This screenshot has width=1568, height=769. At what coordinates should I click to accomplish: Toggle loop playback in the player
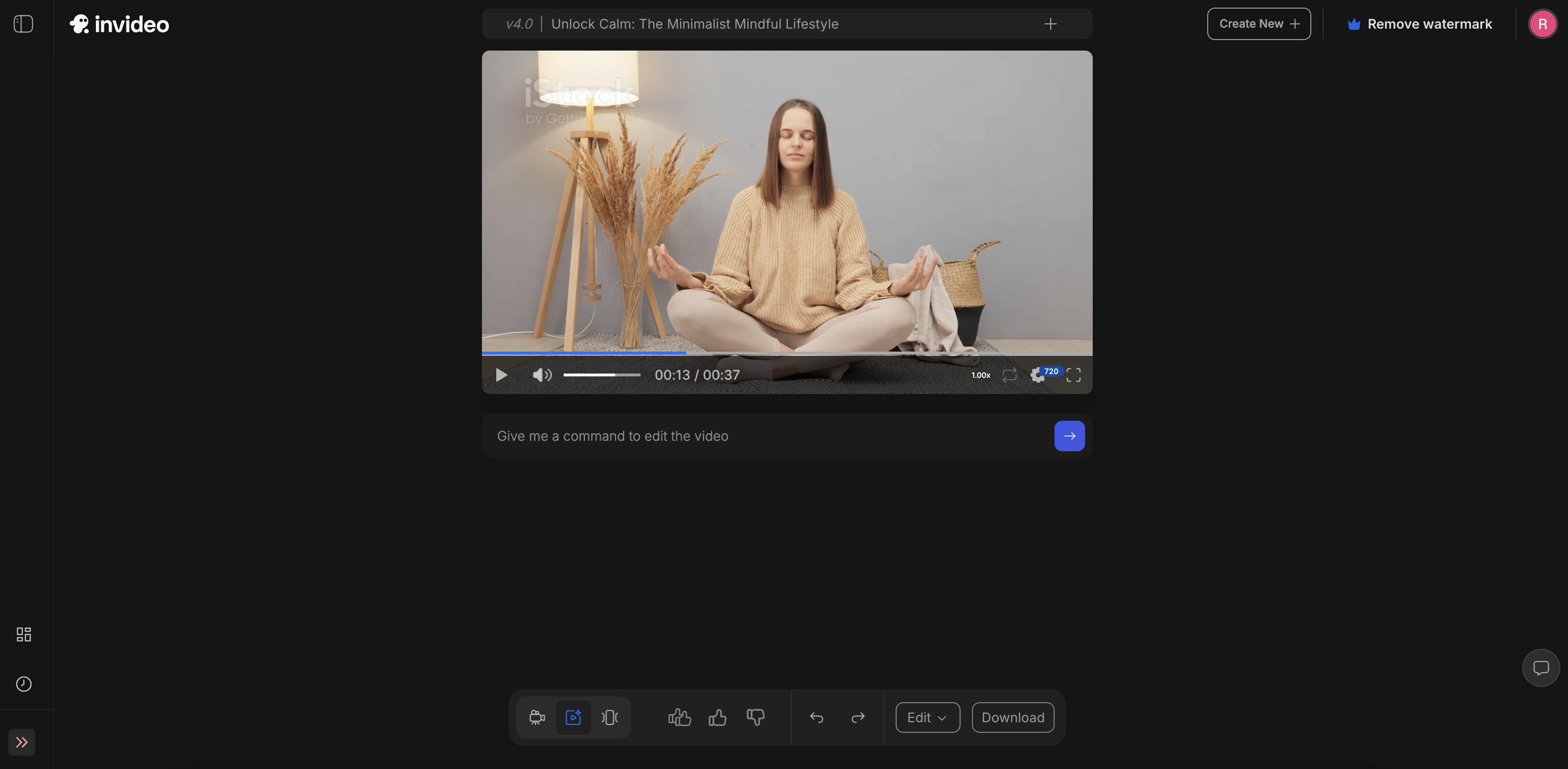tap(1010, 375)
